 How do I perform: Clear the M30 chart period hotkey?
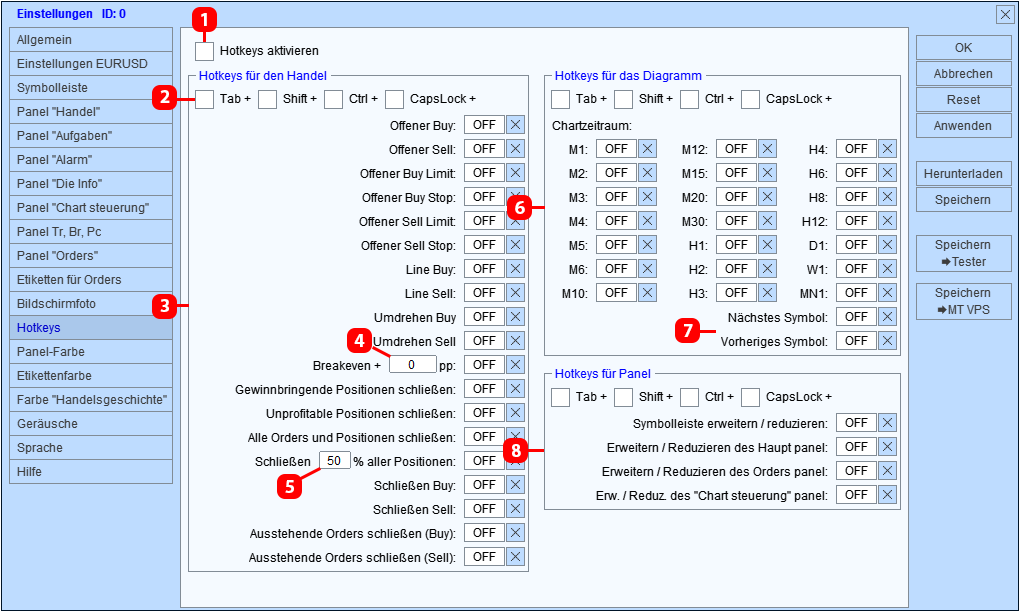click(x=767, y=221)
